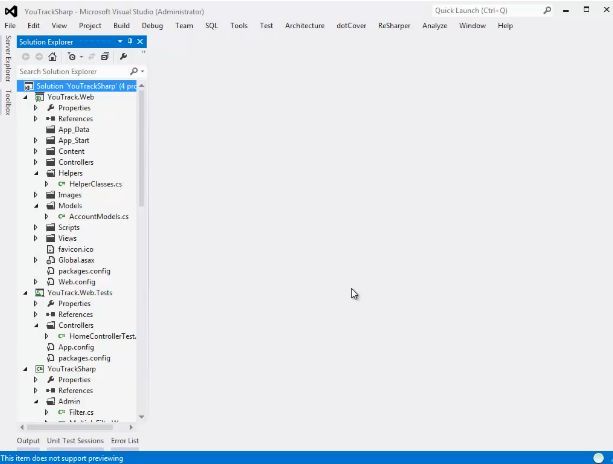Image resolution: width=613 pixels, height=464 pixels.
Task: Open the File menu
Action: pos(10,26)
